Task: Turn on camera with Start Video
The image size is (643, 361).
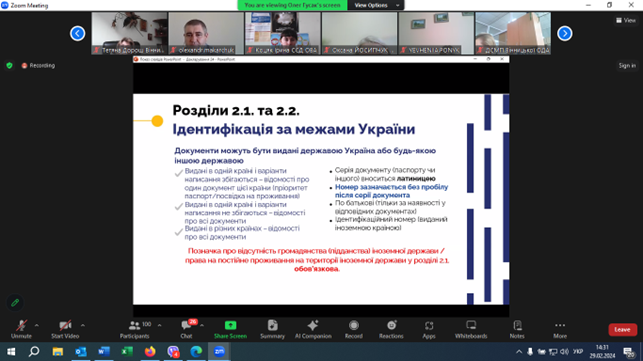Action: point(65,329)
